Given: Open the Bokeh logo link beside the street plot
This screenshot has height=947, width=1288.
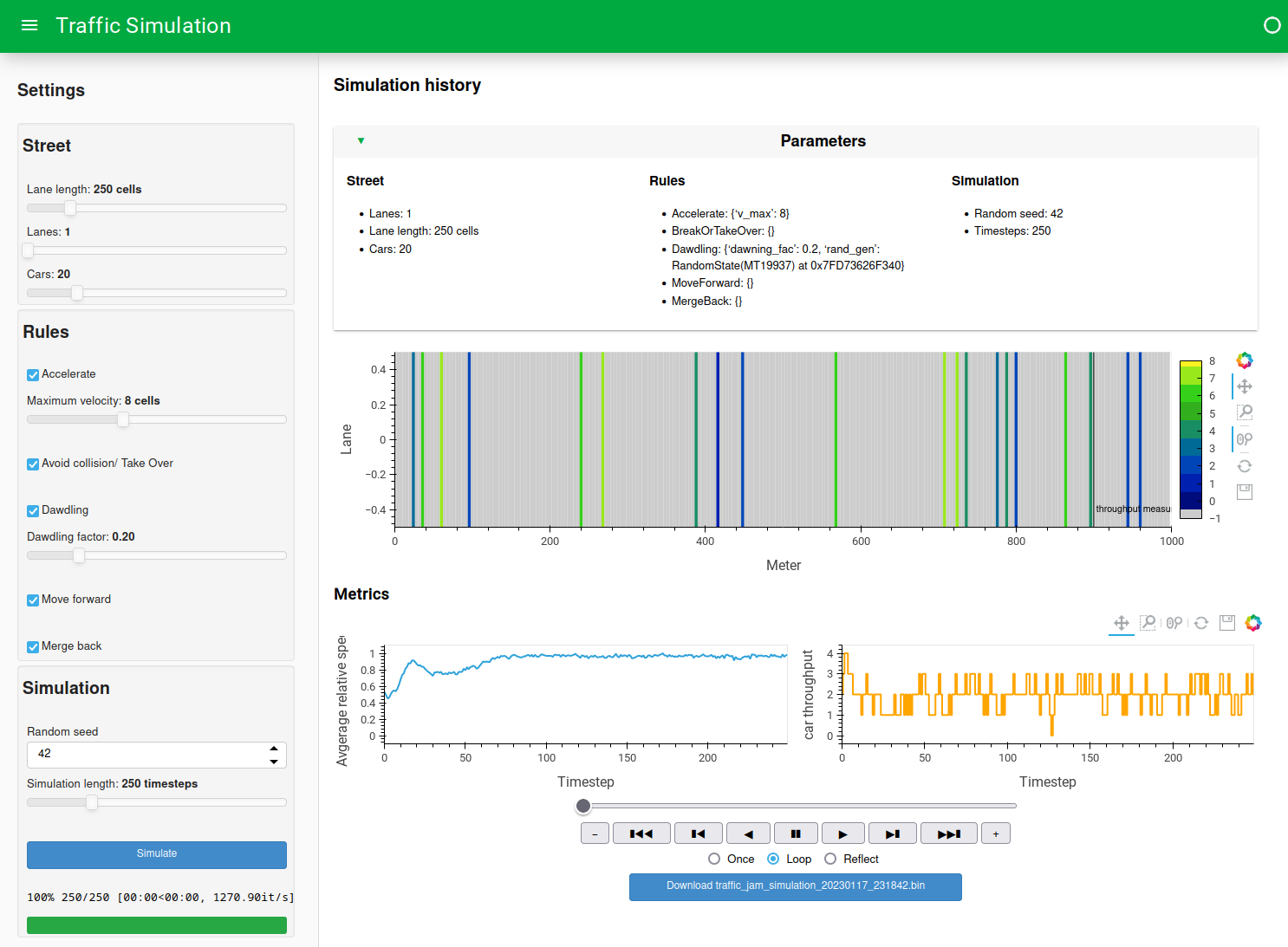Looking at the screenshot, I should tap(1245, 360).
